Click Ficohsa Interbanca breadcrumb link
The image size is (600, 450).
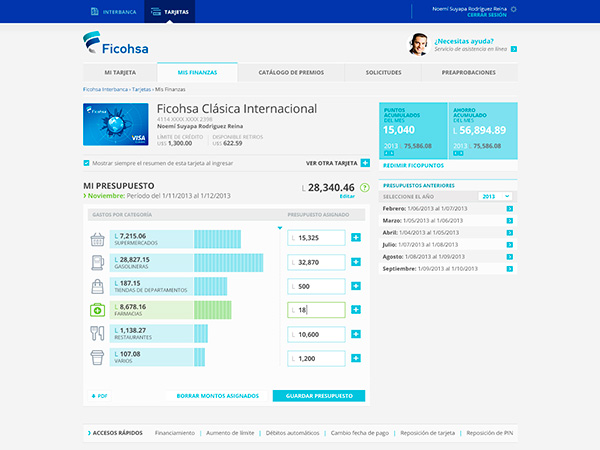105,90
